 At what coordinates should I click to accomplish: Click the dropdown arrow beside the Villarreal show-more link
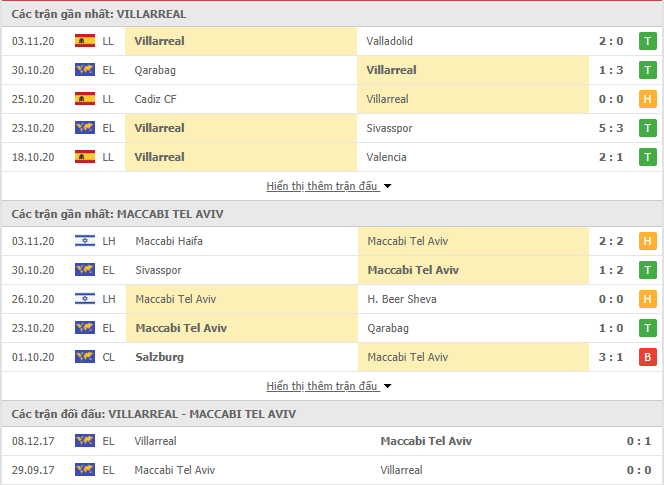pos(387,186)
